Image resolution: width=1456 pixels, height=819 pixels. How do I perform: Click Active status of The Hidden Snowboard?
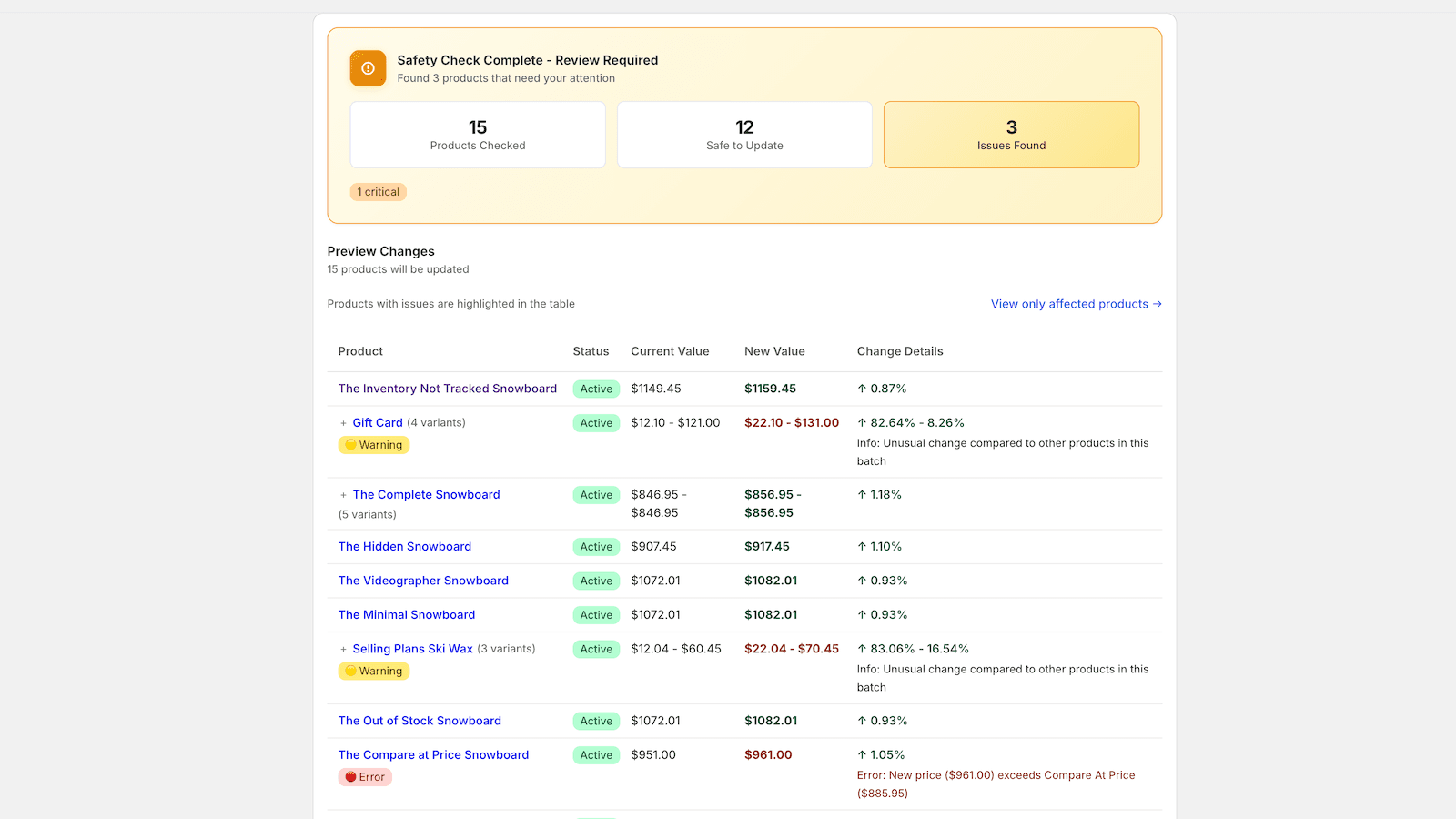click(596, 547)
